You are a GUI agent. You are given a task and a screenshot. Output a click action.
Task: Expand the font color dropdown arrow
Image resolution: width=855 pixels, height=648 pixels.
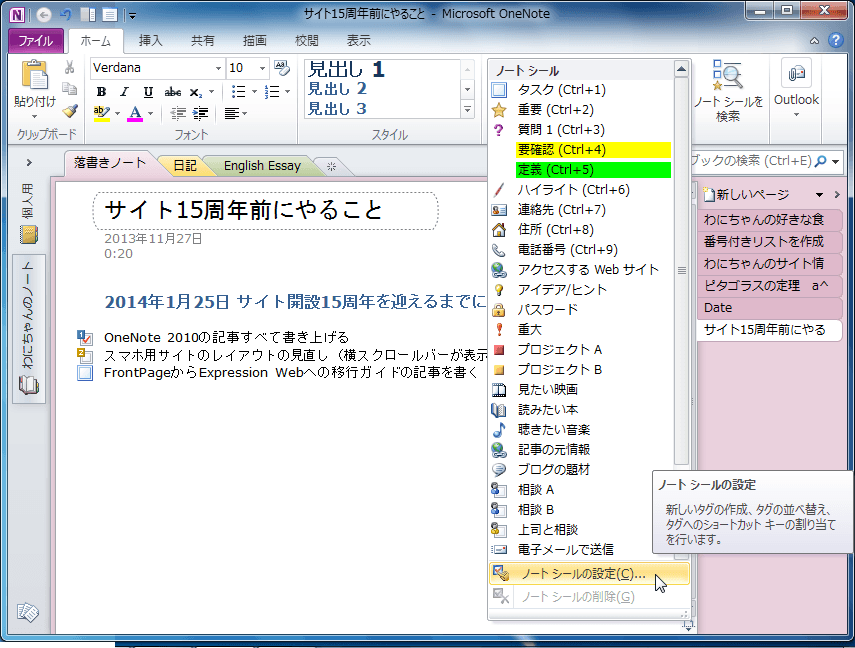(150, 113)
